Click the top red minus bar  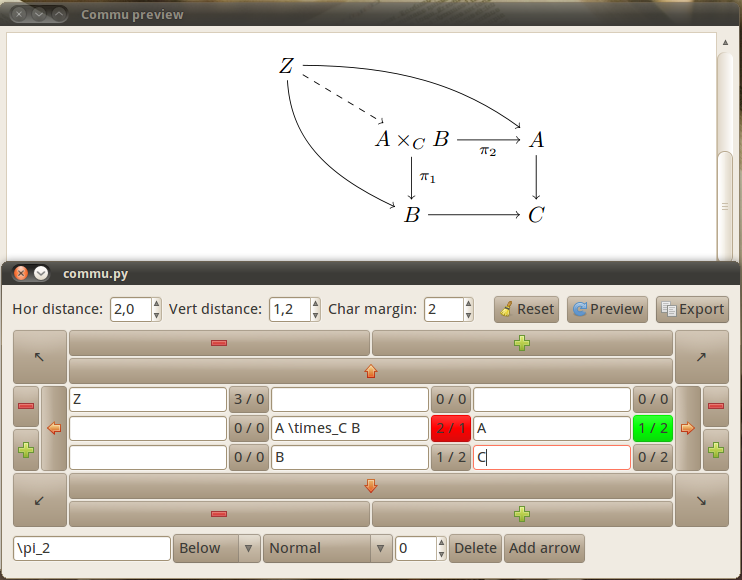click(219, 343)
